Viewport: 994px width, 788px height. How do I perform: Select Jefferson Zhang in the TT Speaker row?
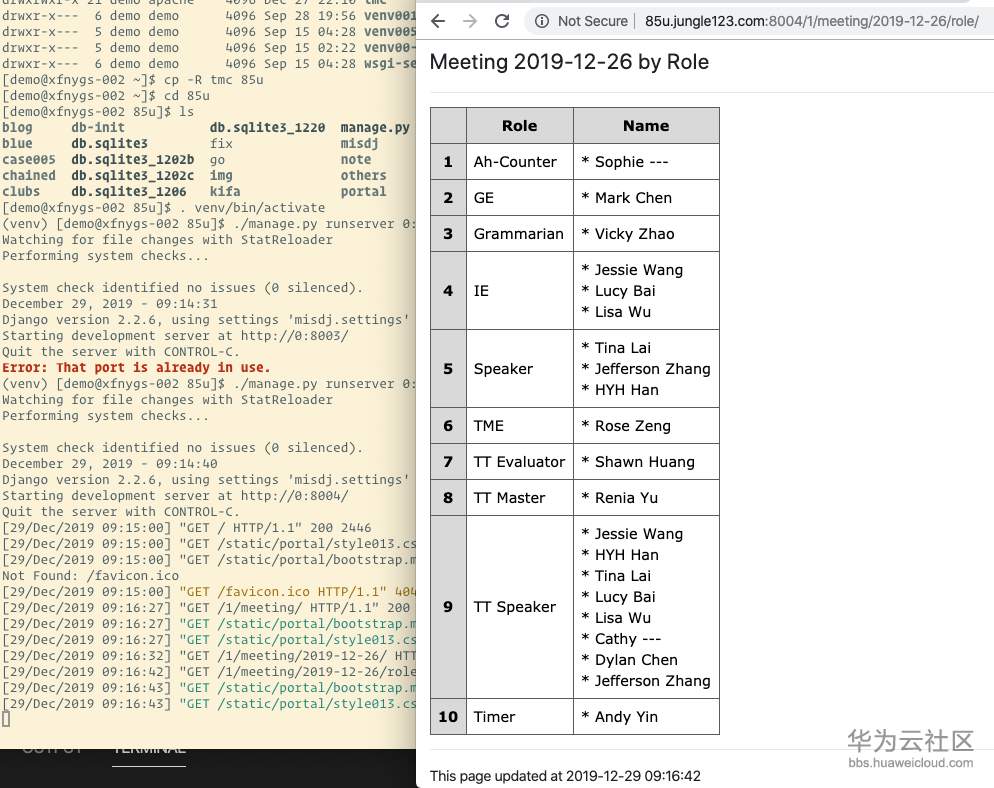pyautogui.click(x=652, y=681)
